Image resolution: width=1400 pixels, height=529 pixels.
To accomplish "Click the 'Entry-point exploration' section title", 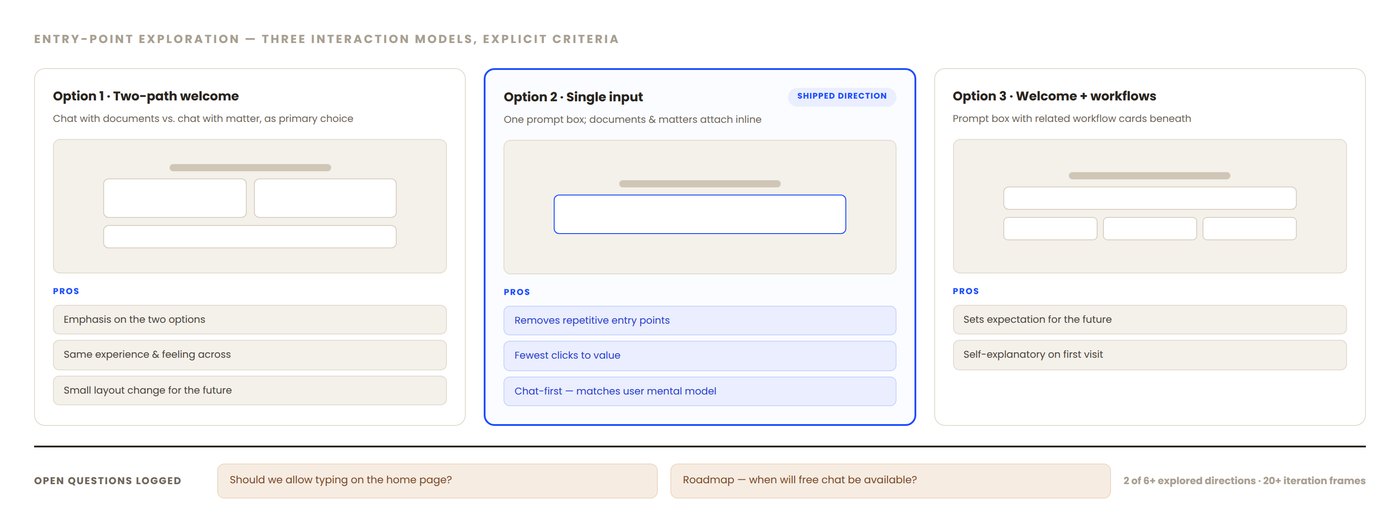I will click(x=326, y=39).
